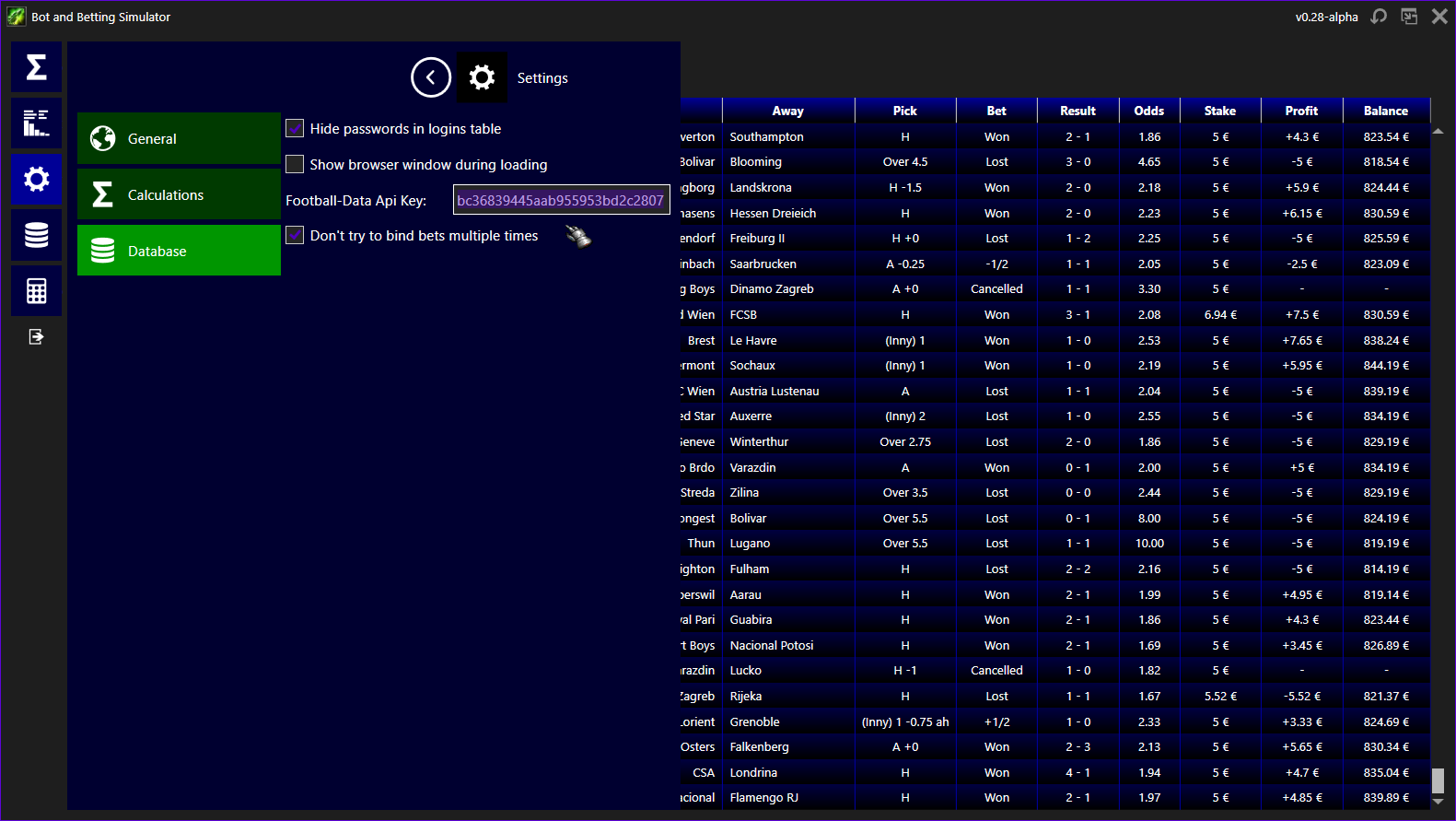The width and height of the screenshot is (1456, 821).
Task: Click the (Inny) 1 -0.75 ah pick cell
Action: (905, 721)
